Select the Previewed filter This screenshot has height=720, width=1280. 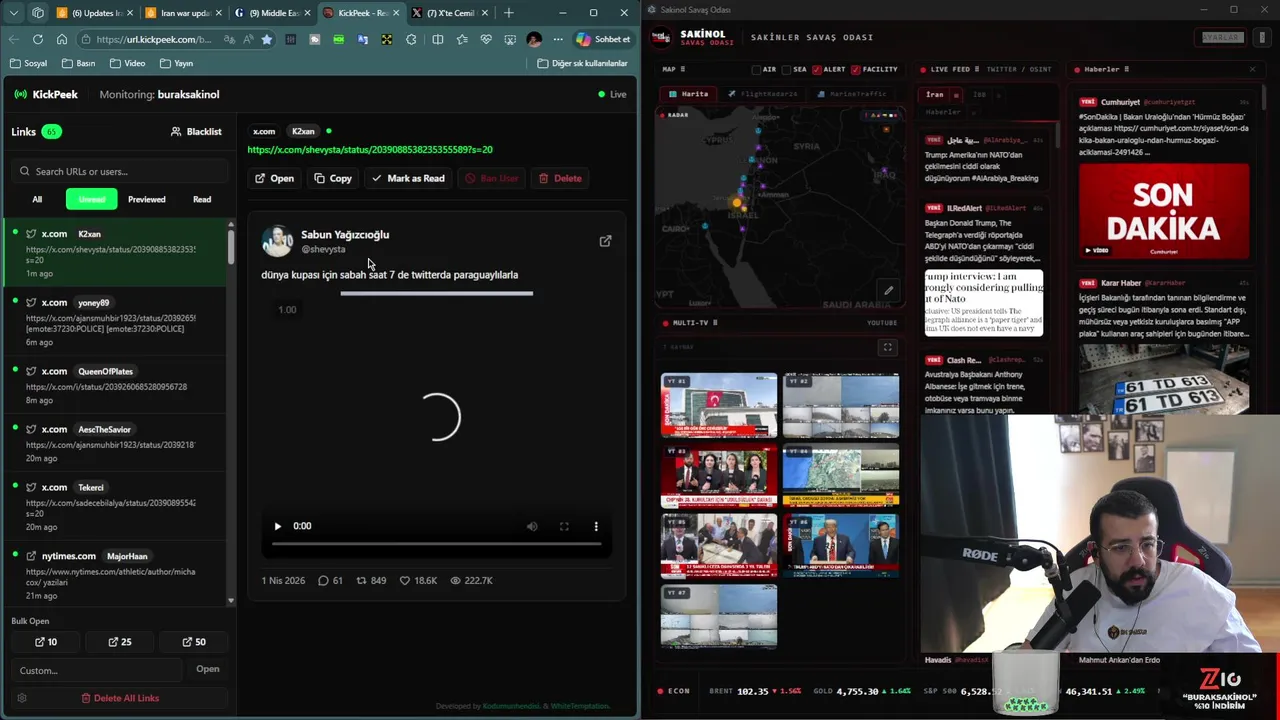[146, 199]
